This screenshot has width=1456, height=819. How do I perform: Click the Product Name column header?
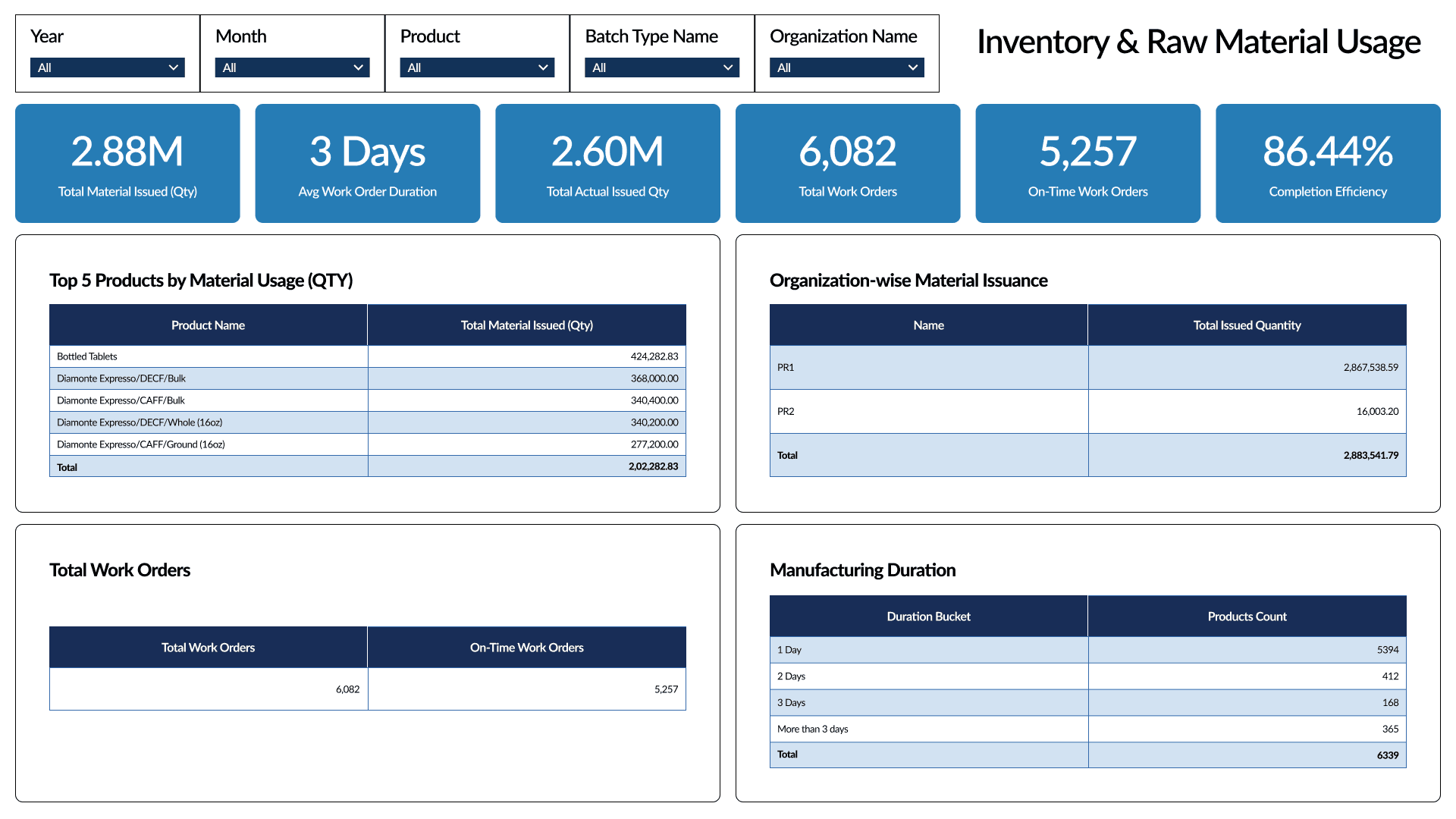click(208, 325)
